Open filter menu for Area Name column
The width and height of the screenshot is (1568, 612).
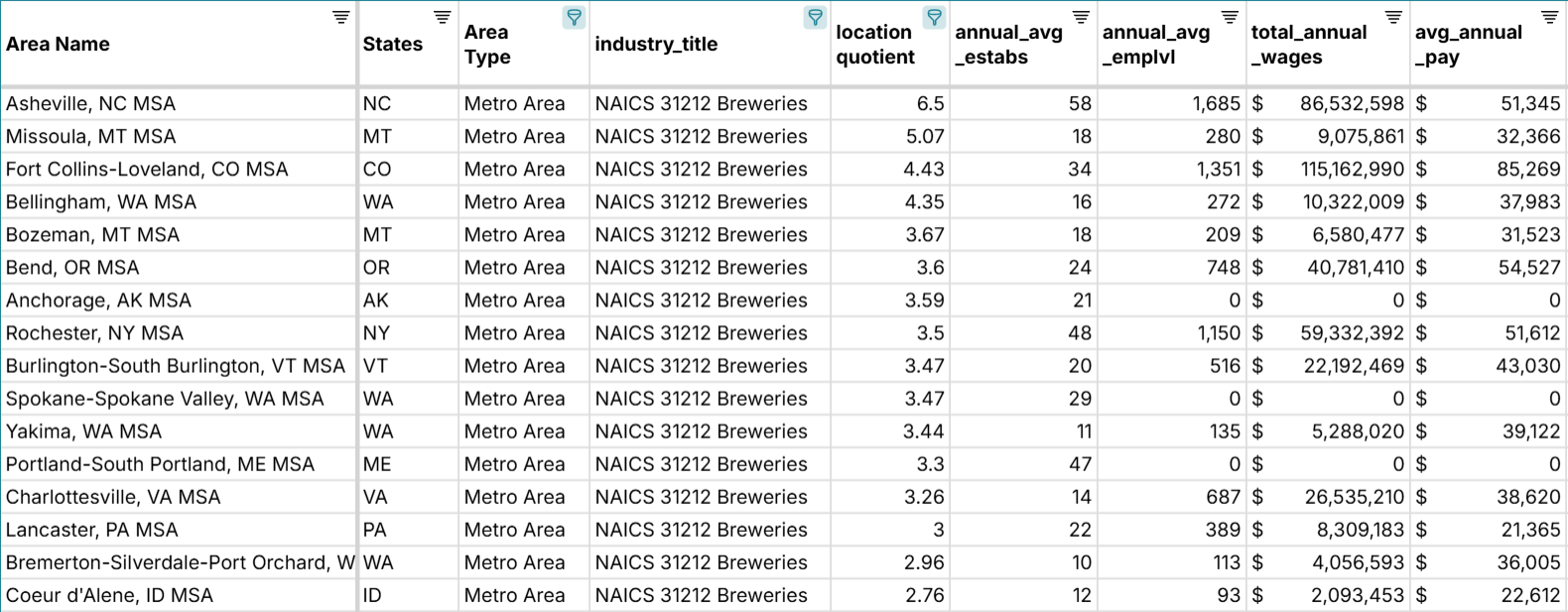340,17
